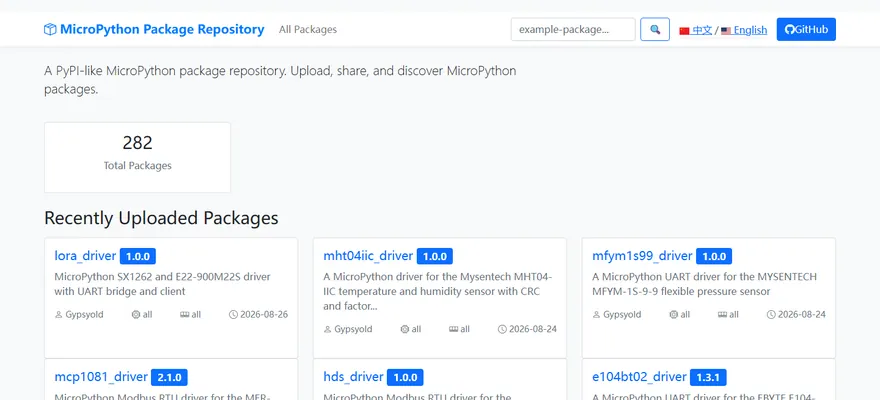
Task: Click Gypsyold author in mht04iic_driver card
Action: pyautogui.click(x=353, y=329)
